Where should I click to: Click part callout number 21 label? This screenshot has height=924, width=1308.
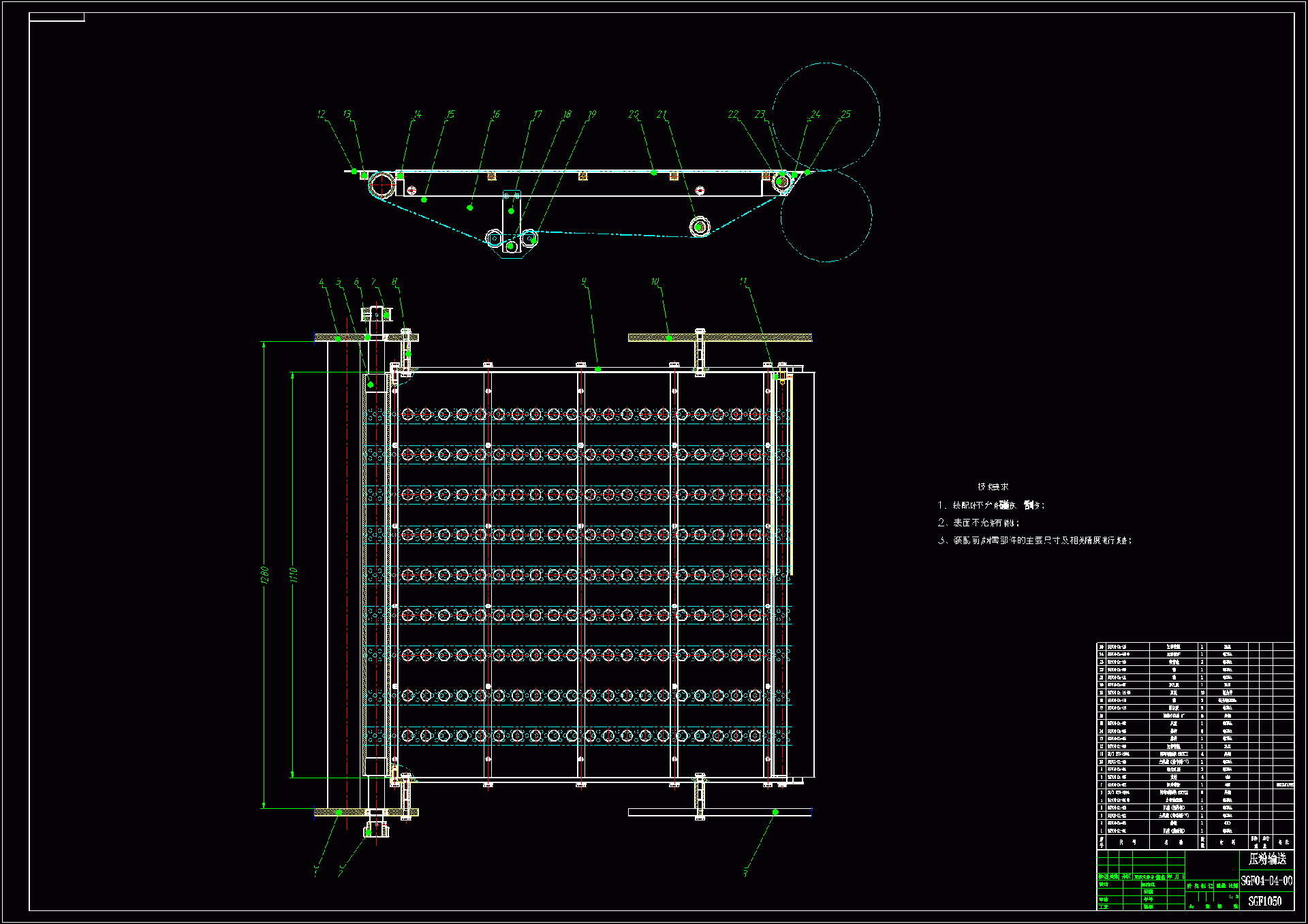coord(661,114)
